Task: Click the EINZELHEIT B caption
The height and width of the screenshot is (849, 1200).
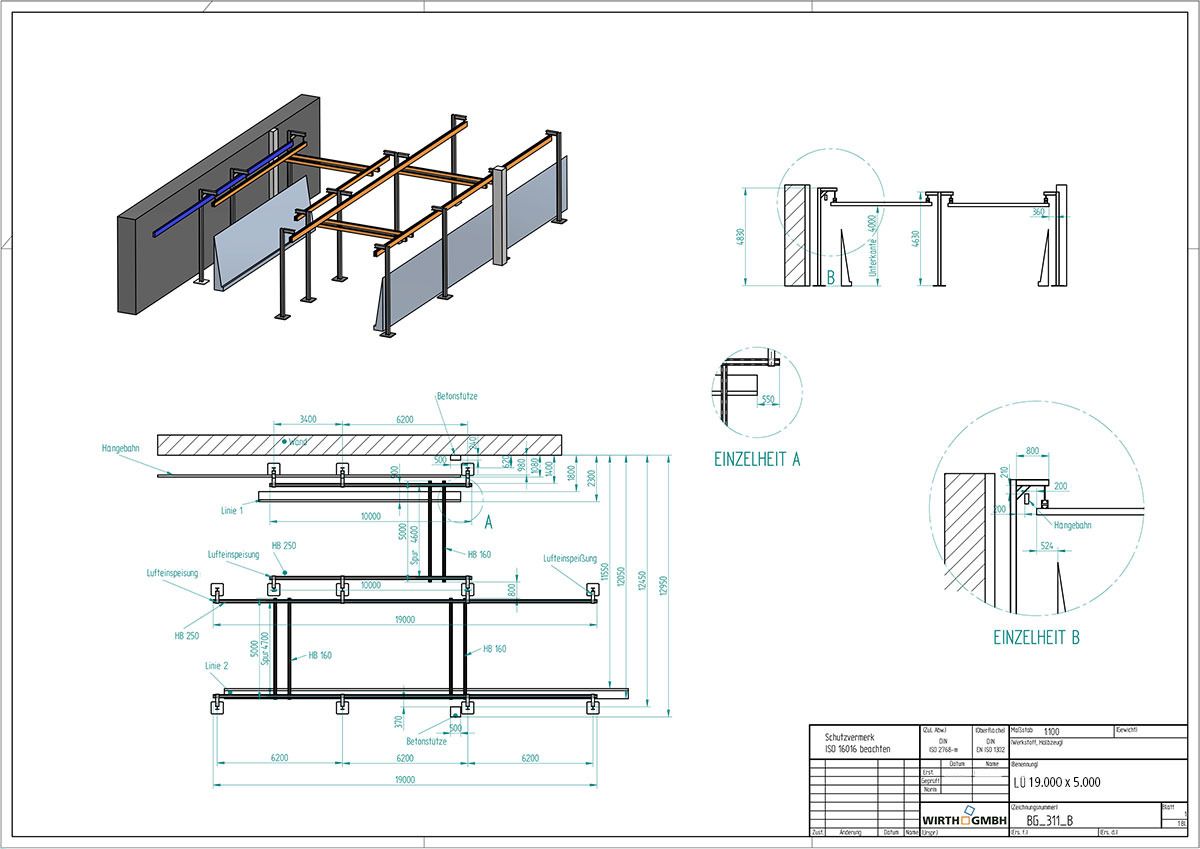Action: (x=1035, y=636)
